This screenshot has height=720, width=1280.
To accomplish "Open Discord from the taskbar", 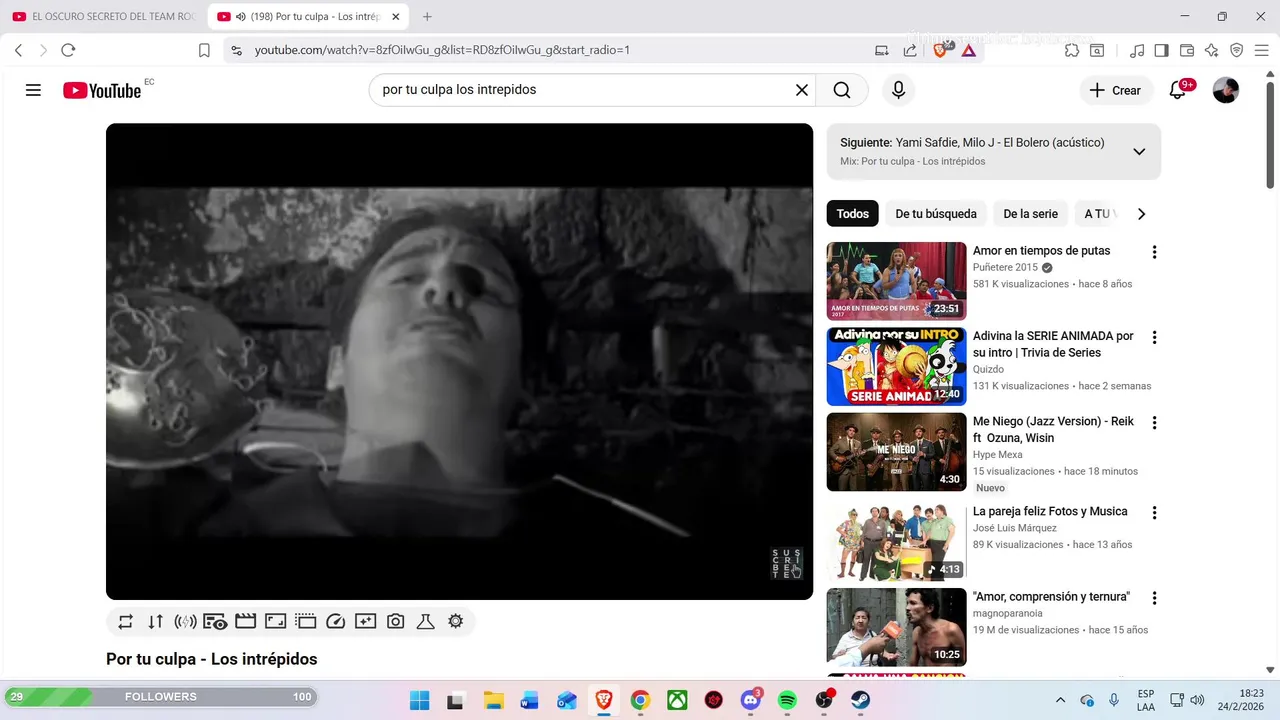I will coord(751,700).
